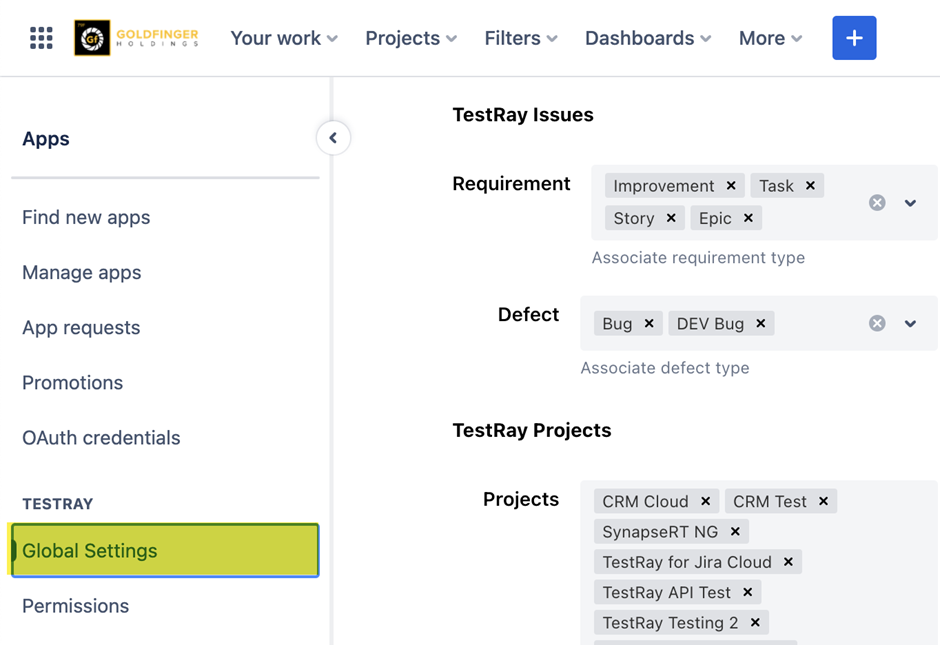Click inside the Defect type field
The width and height of the screenshot is (940, 645).
pos(815,324)
